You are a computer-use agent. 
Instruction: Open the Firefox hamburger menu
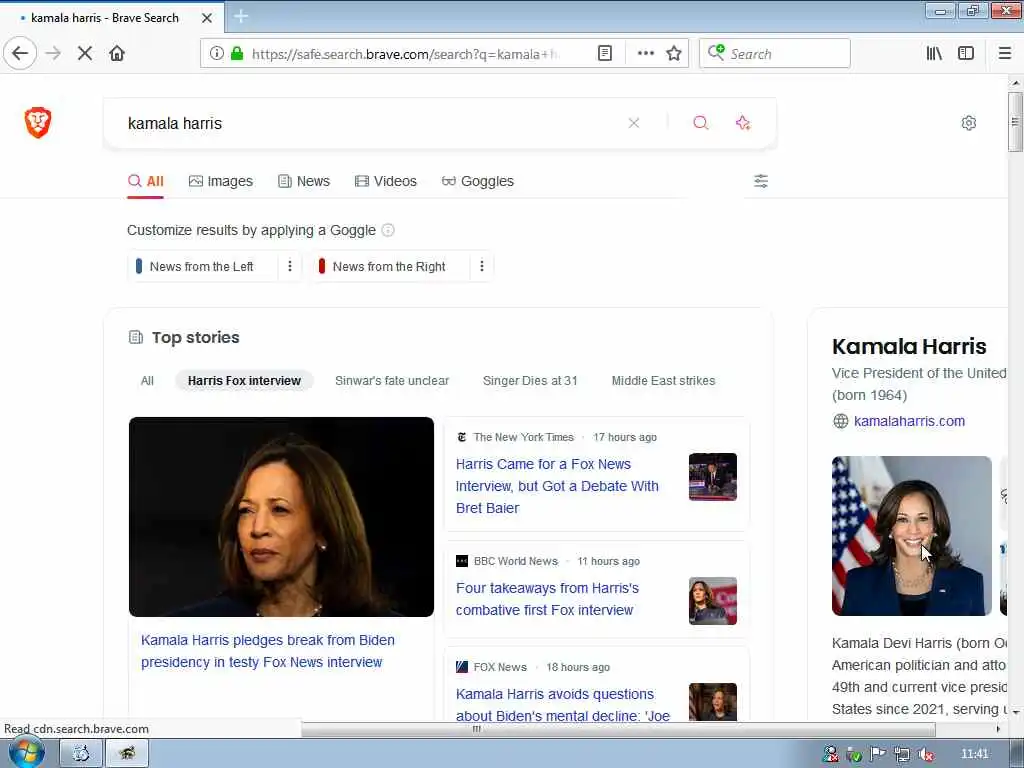coord(1005,54)
